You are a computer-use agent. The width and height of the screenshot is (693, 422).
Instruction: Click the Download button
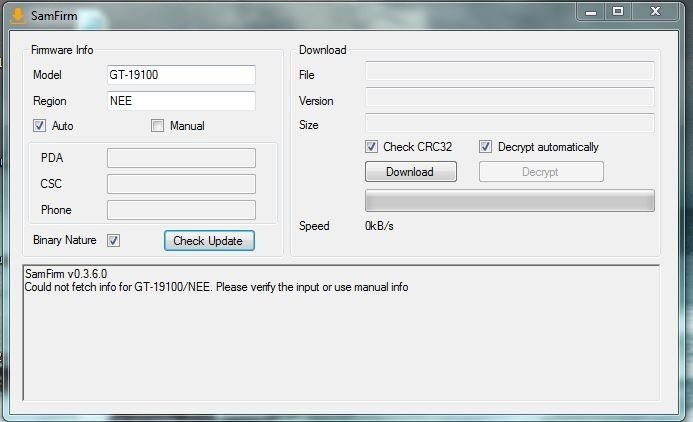pyautogui.click(x=411, y=171)
